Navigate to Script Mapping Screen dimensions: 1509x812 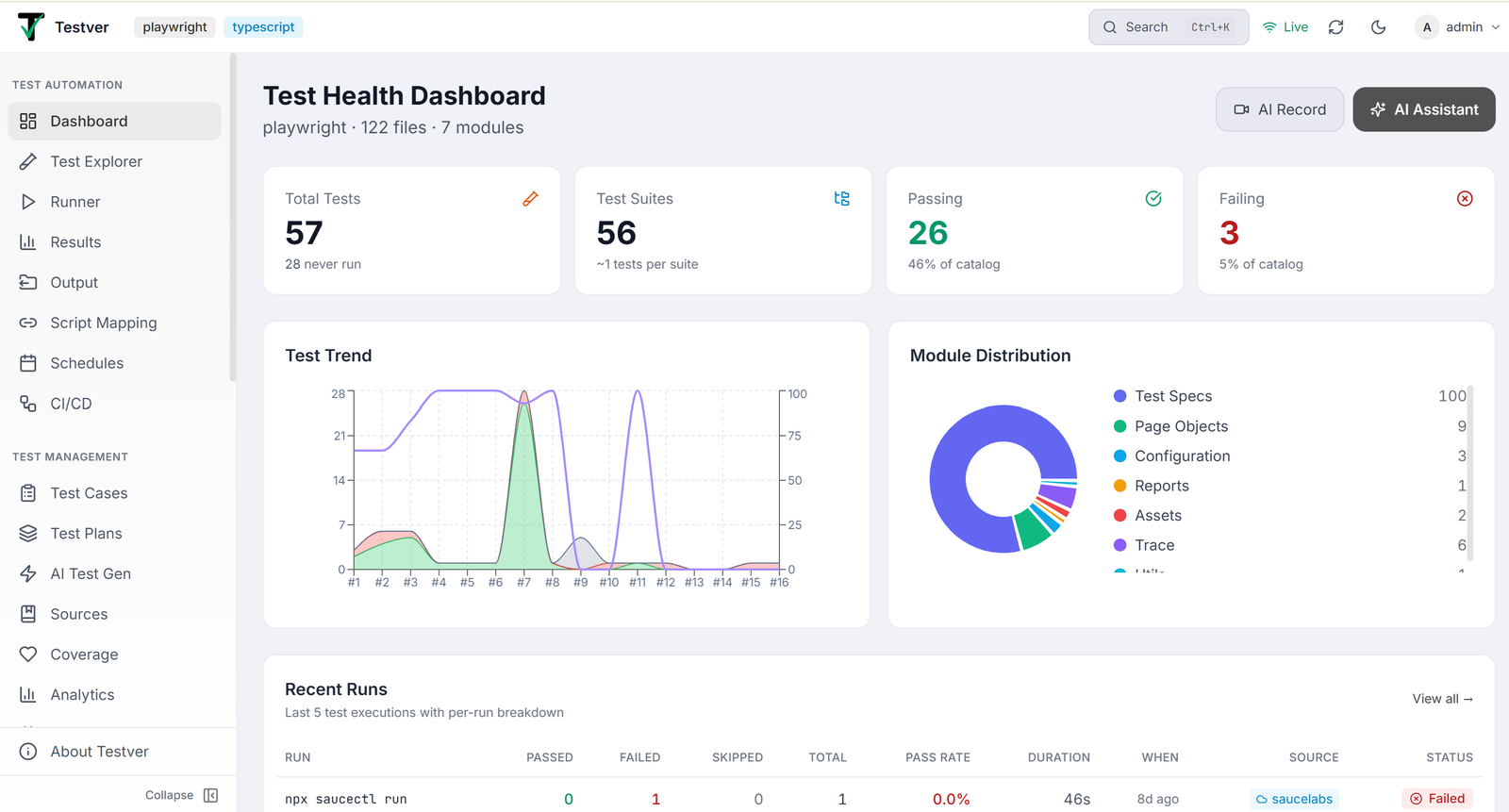click(x=115, y=323)
